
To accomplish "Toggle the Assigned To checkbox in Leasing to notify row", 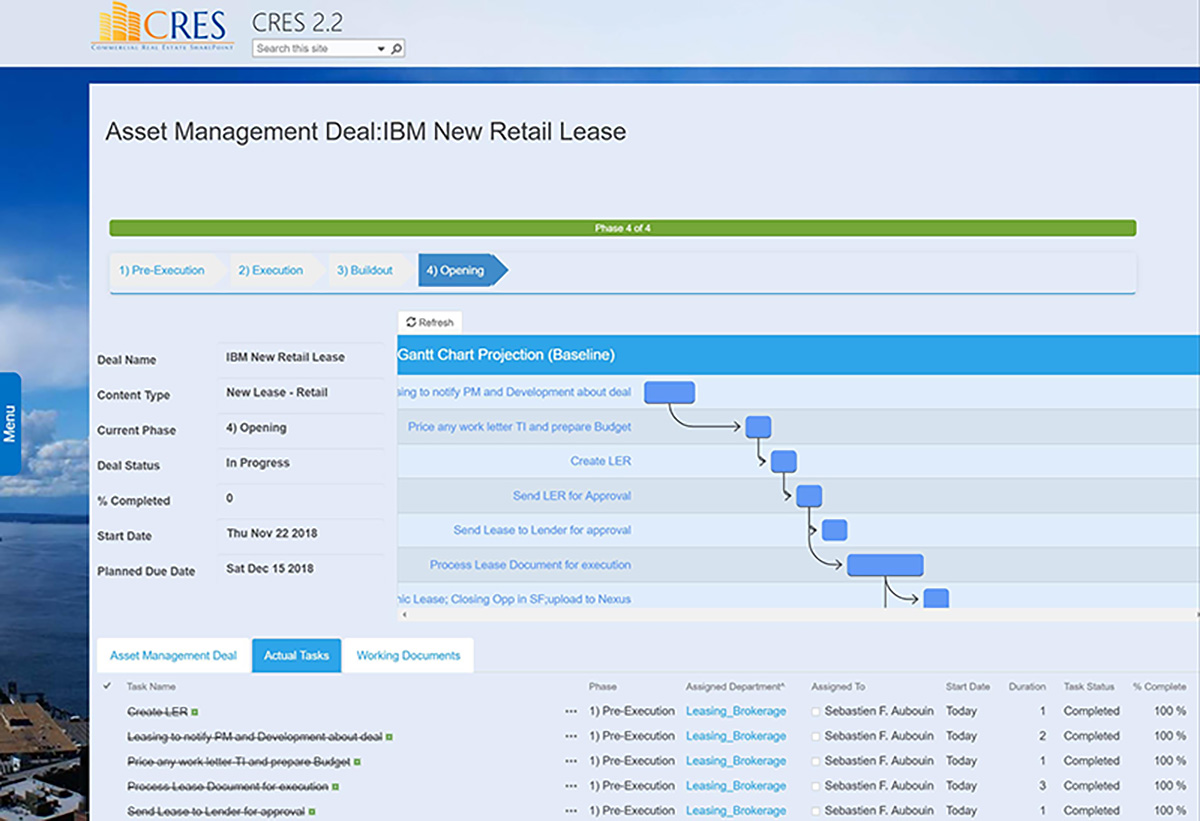I will 816,737.
